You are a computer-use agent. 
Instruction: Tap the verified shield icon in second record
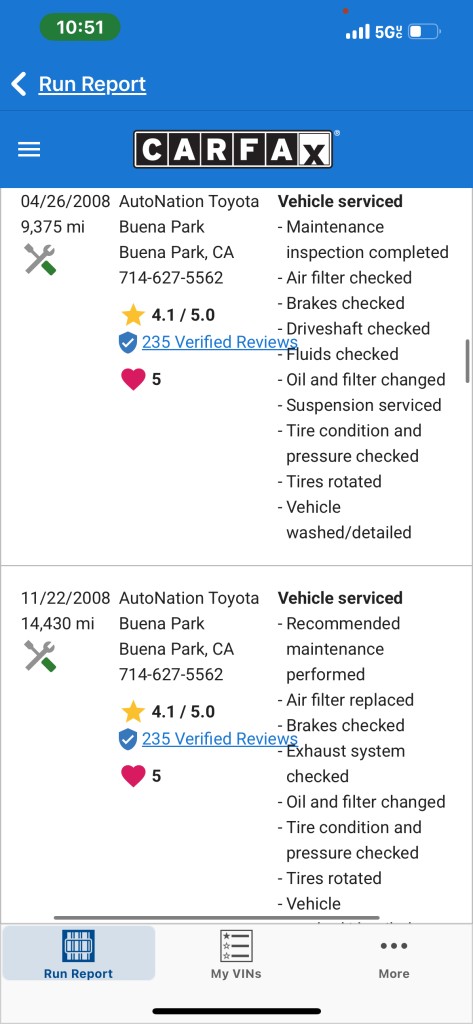click(x=128, y=739)
